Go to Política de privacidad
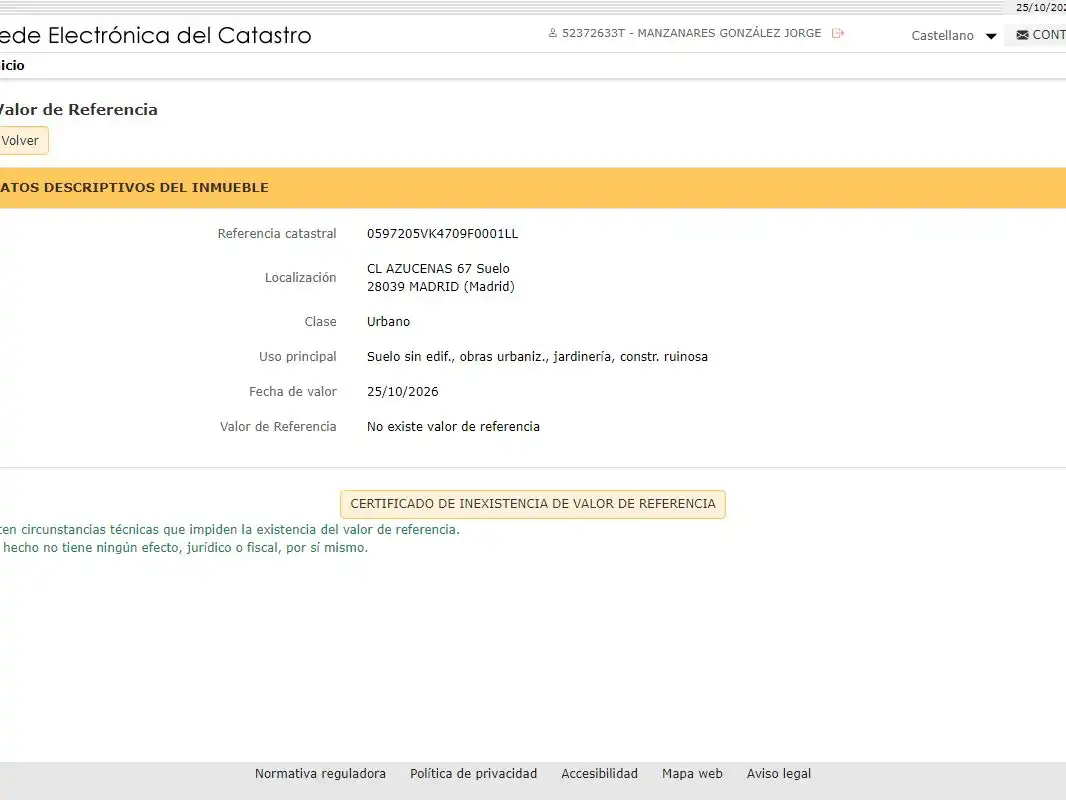The width and height of the screenshot is (1066, 800). coord(473,773)
